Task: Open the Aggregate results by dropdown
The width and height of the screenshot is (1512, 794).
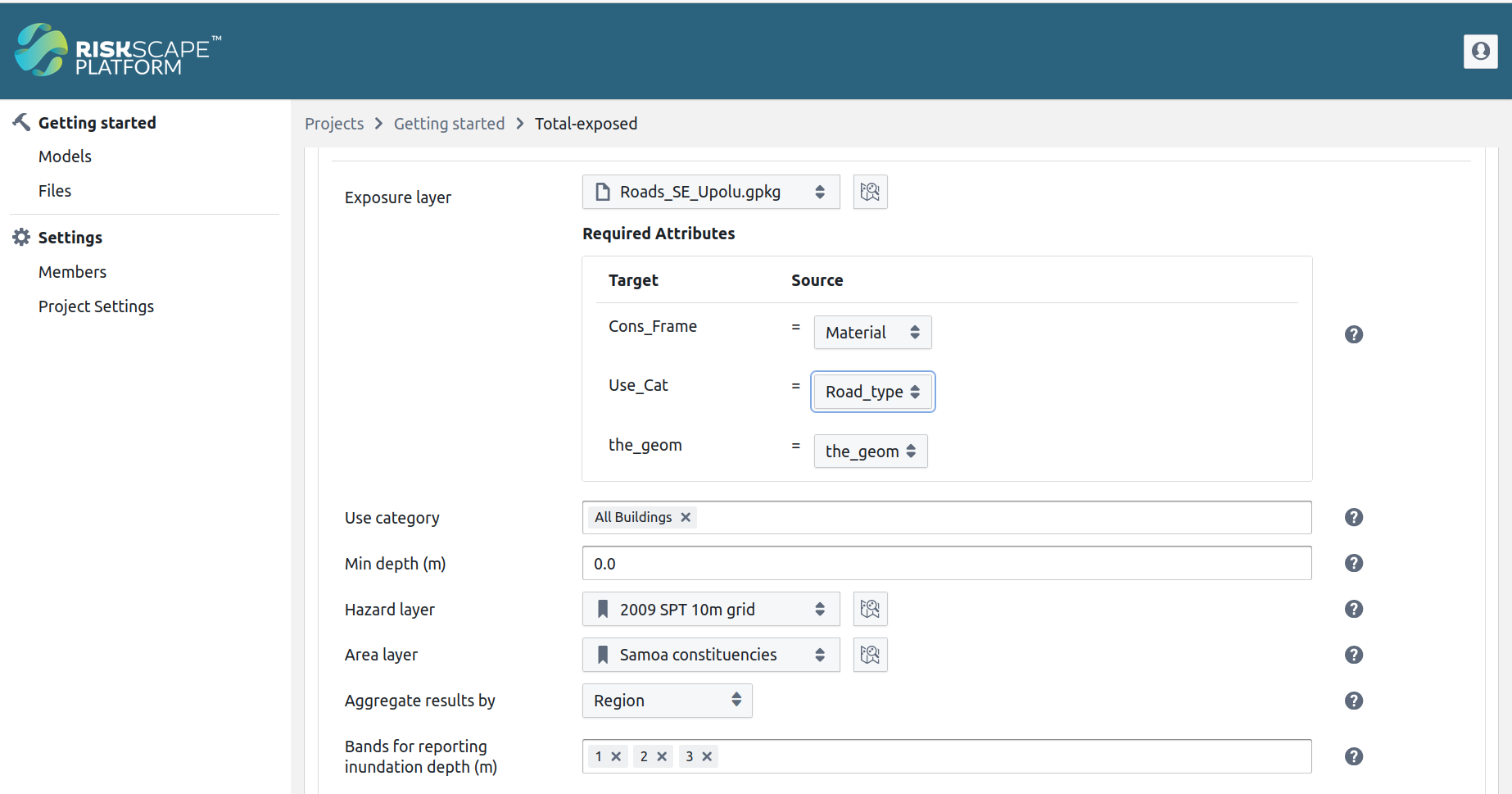Action: tap(667, 701)
